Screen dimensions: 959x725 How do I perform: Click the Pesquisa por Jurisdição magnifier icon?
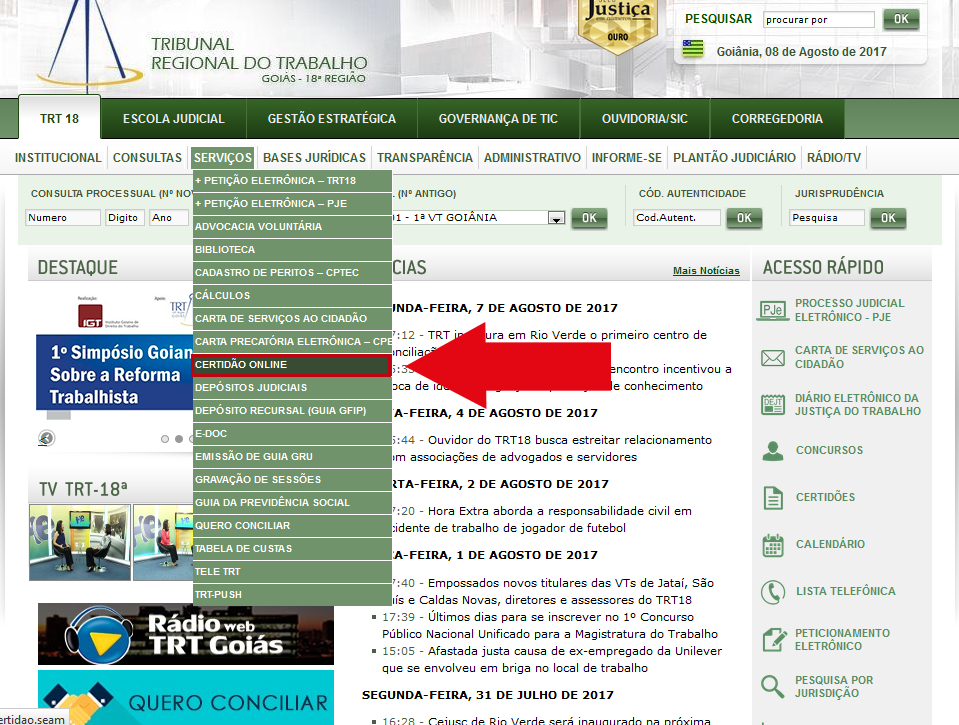(773, 687)
